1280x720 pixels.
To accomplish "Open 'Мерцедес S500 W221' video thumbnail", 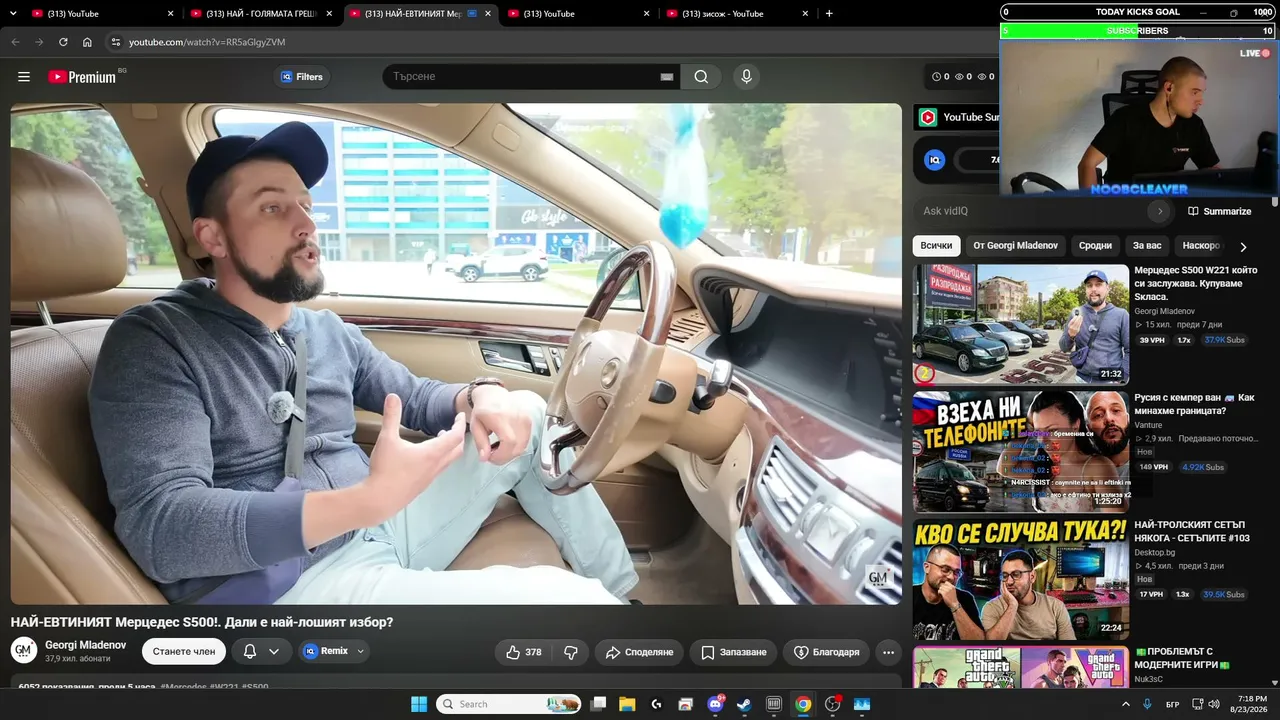I will (1021, 324).
